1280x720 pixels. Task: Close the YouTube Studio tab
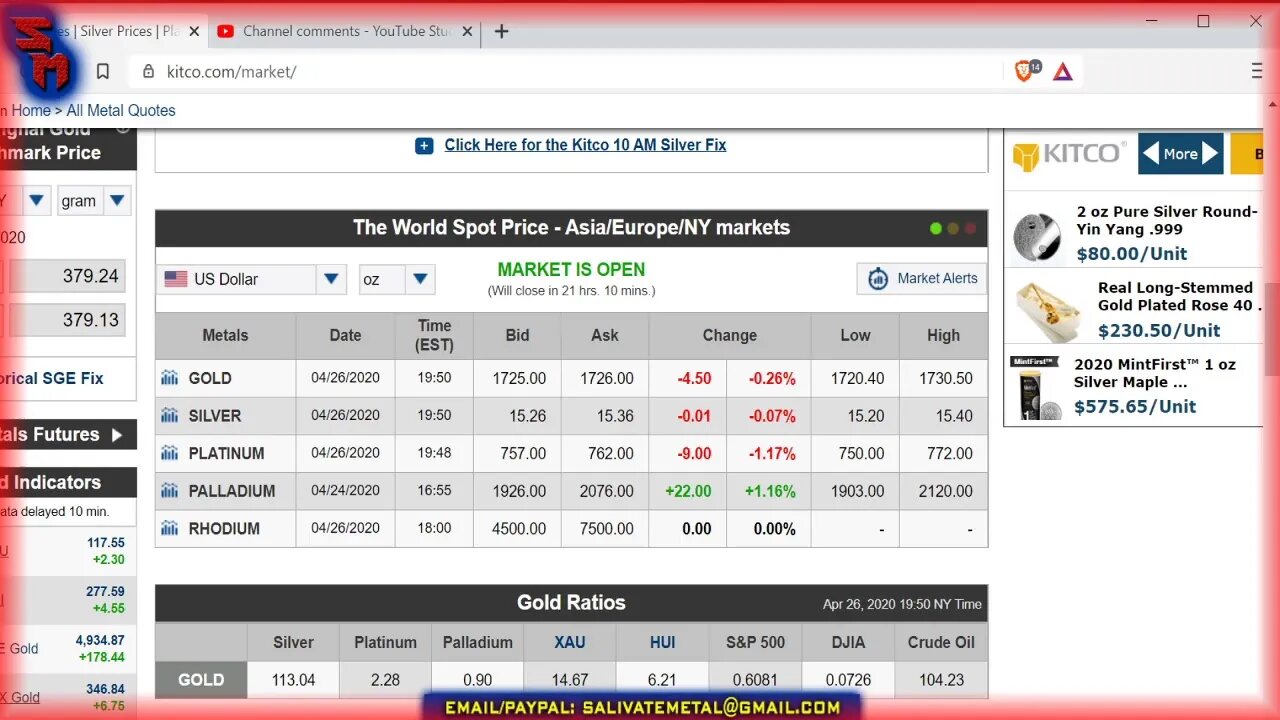coord(467,31)
